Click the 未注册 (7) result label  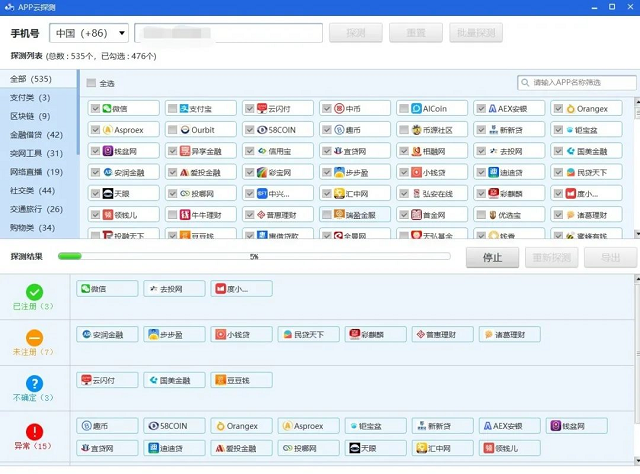click(33, 352)
